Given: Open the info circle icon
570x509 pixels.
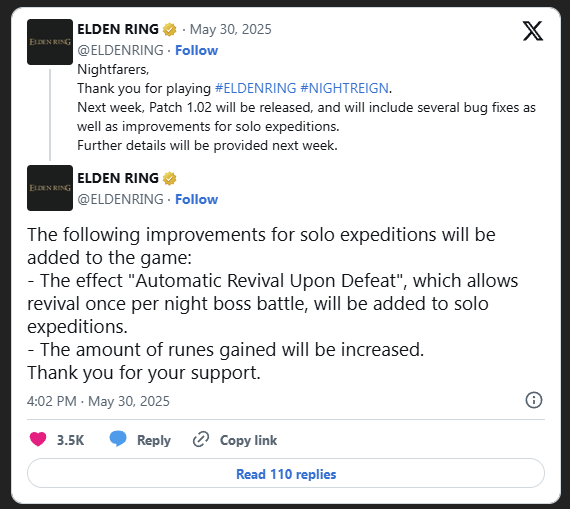Looking at the screenshot, I should pyautogui.click(x=534, y=400).
